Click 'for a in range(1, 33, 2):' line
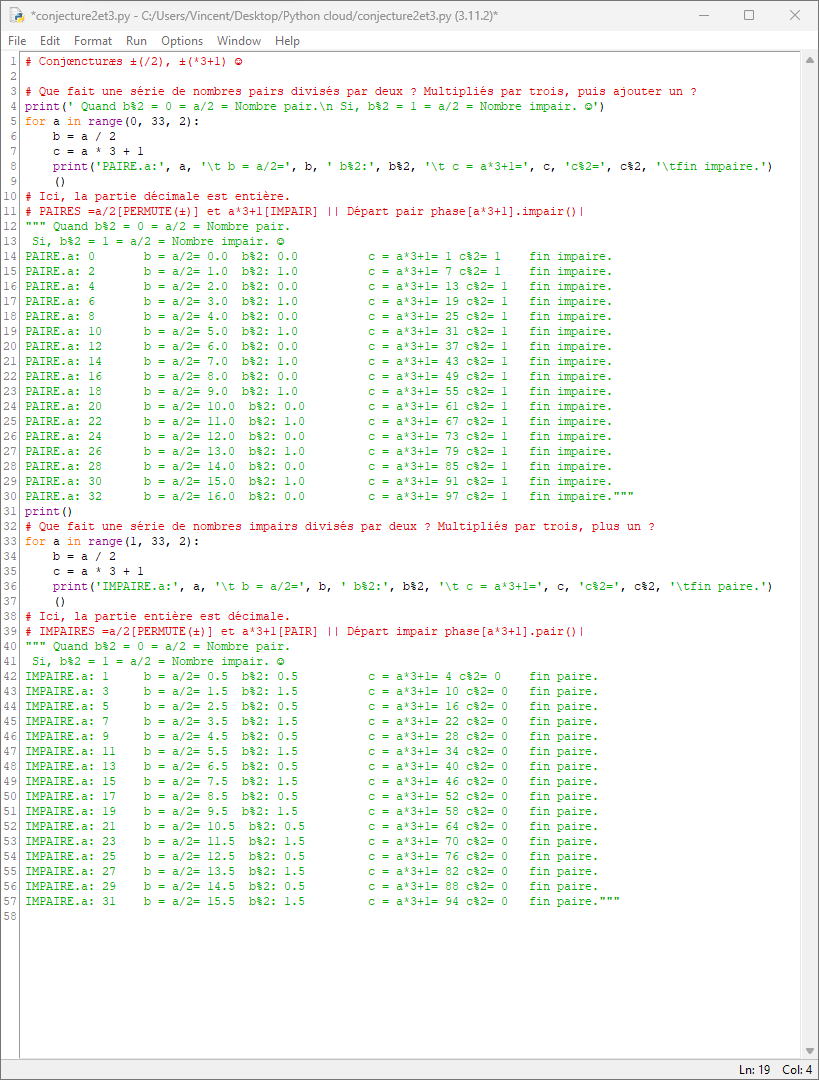 112,541
